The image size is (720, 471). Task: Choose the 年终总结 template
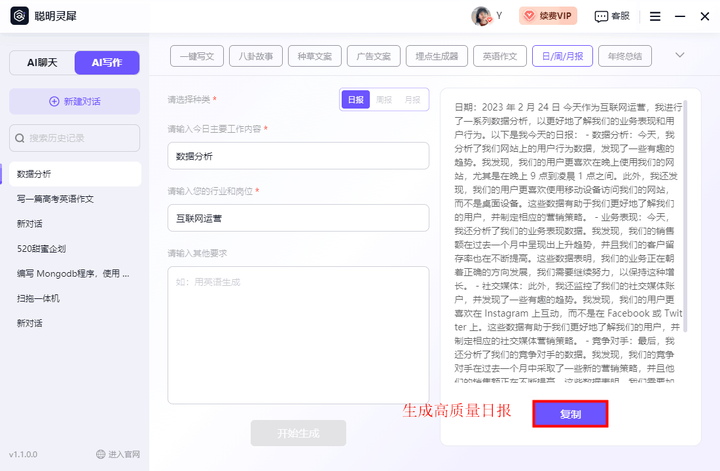pos(624,55)
